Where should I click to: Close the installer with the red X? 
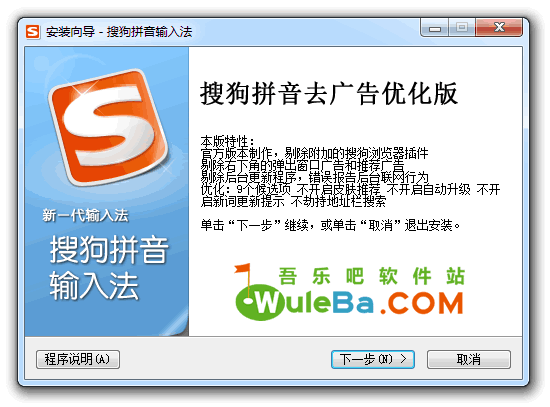[499, 28]
